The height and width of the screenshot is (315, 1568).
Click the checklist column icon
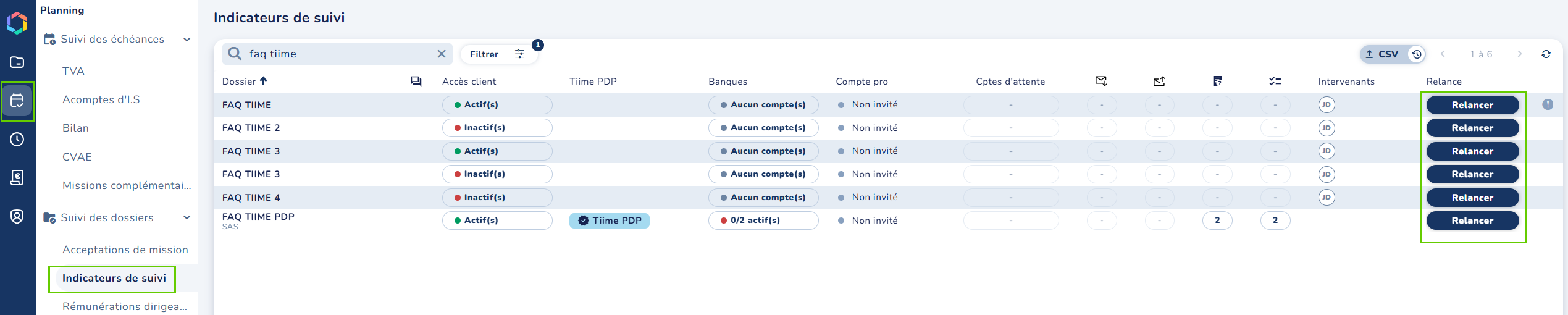coord(1275,81)
